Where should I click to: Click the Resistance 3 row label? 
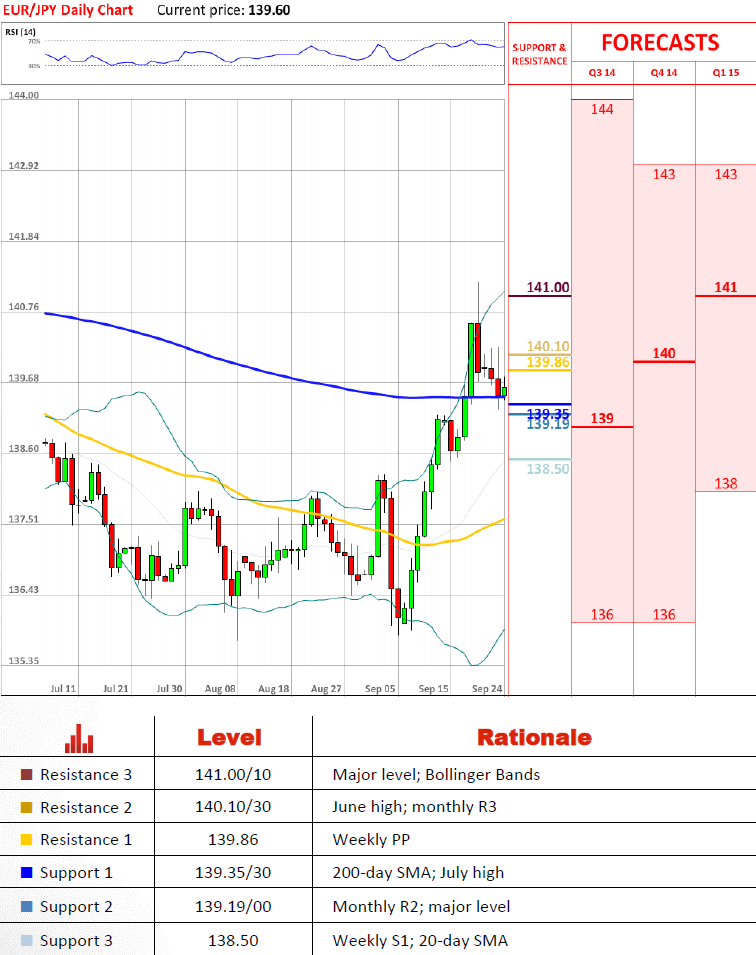86,775
